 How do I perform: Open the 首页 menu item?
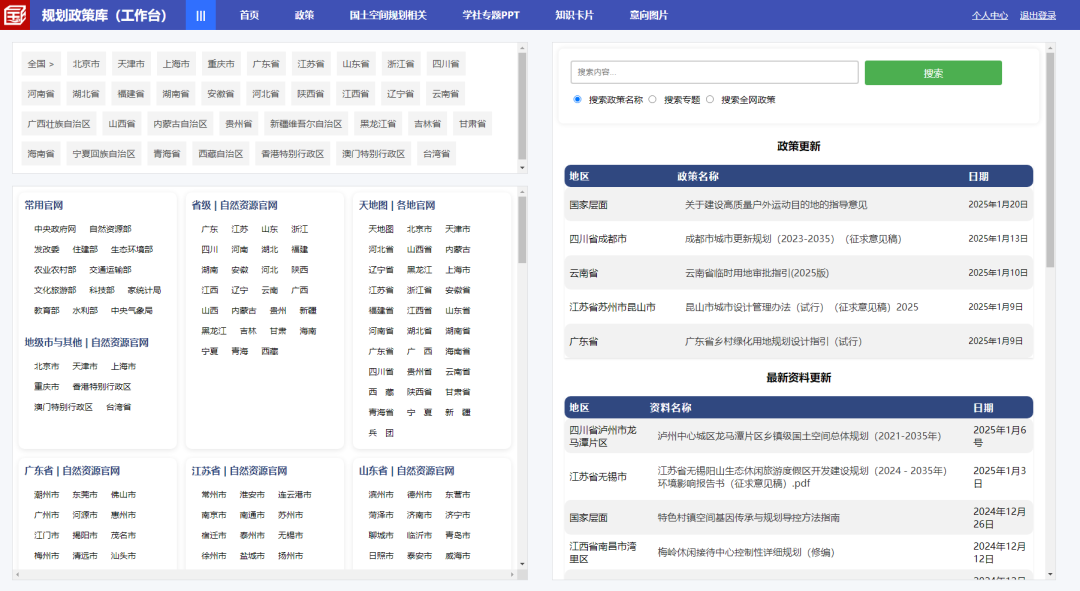pyautogui.click(x=249, y=15)
